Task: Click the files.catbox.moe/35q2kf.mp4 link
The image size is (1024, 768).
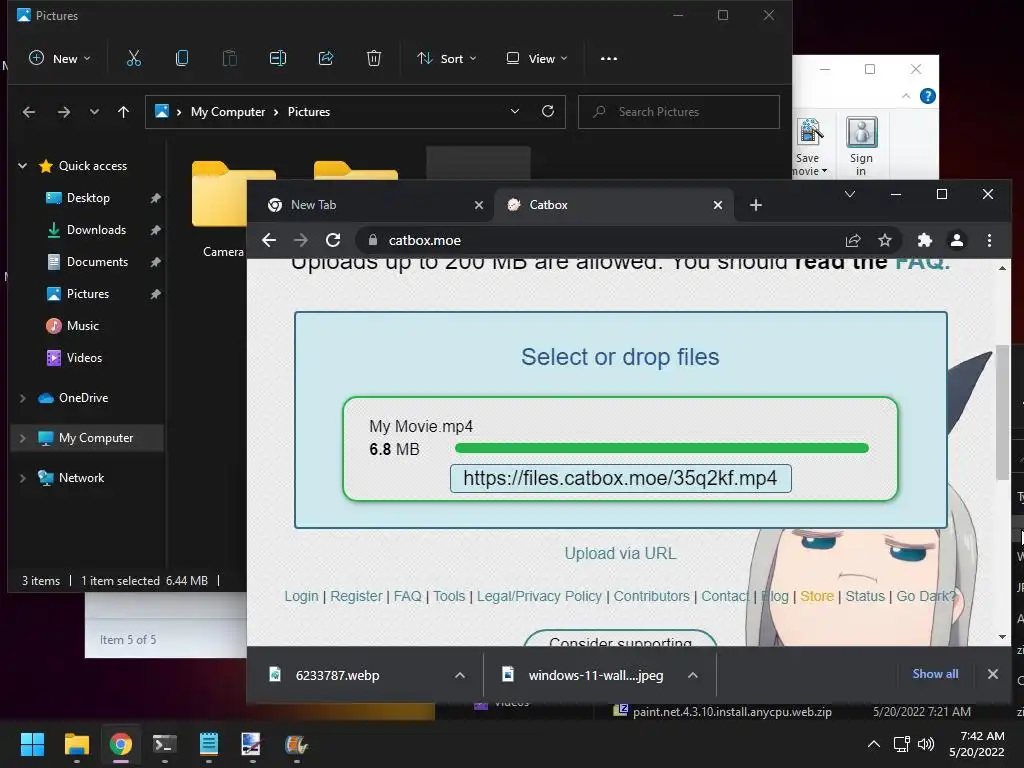Action: pos(620,478)
